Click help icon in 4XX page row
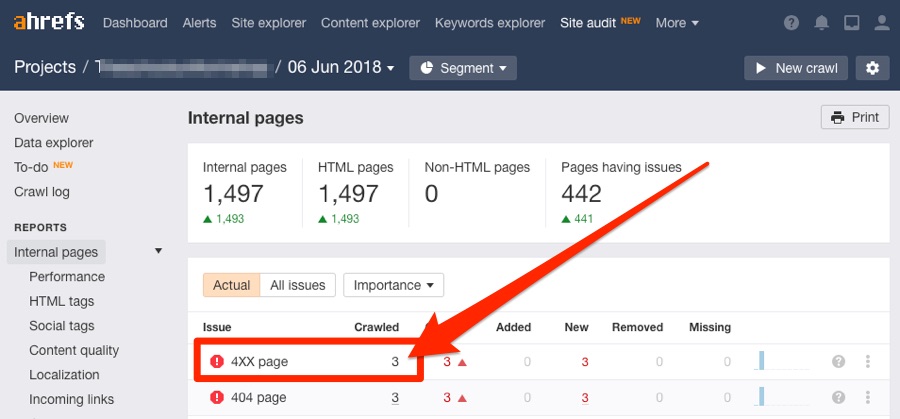 pos(840,362)
